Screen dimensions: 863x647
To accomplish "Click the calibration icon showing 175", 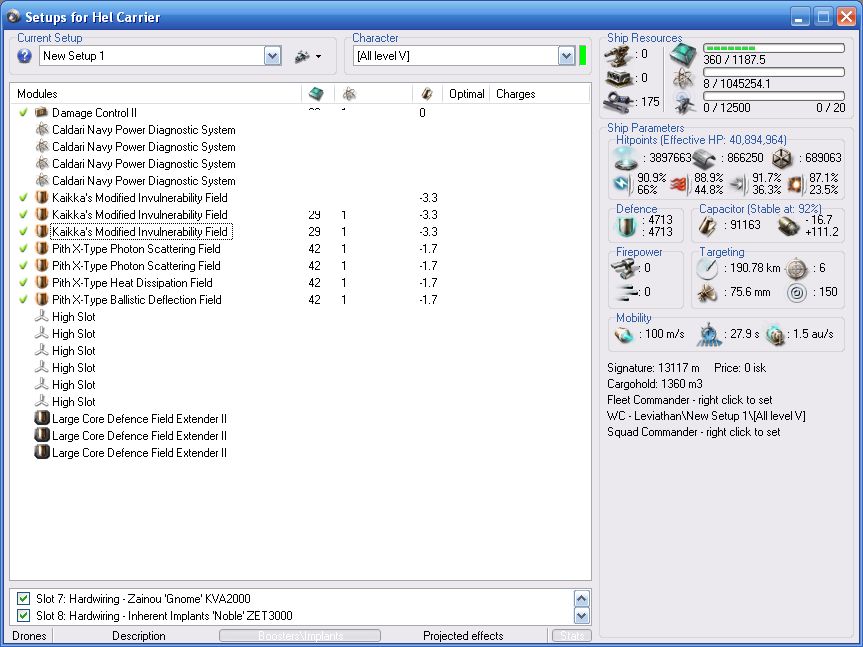I will (x=618, y=102).
